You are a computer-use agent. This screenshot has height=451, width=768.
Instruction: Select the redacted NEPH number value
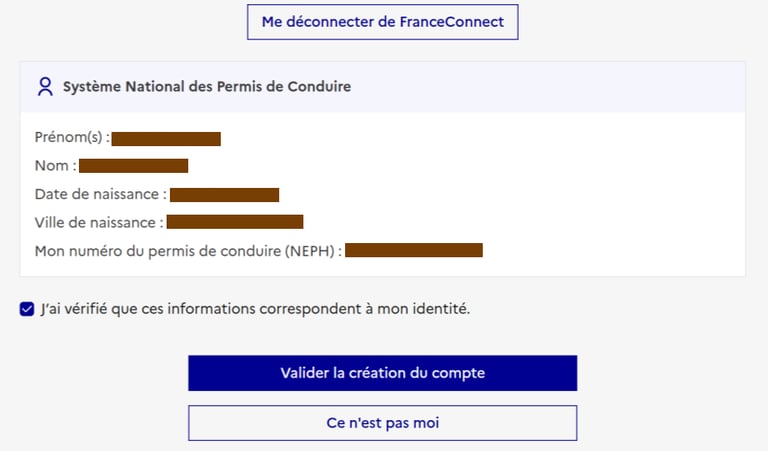point(414,250)
